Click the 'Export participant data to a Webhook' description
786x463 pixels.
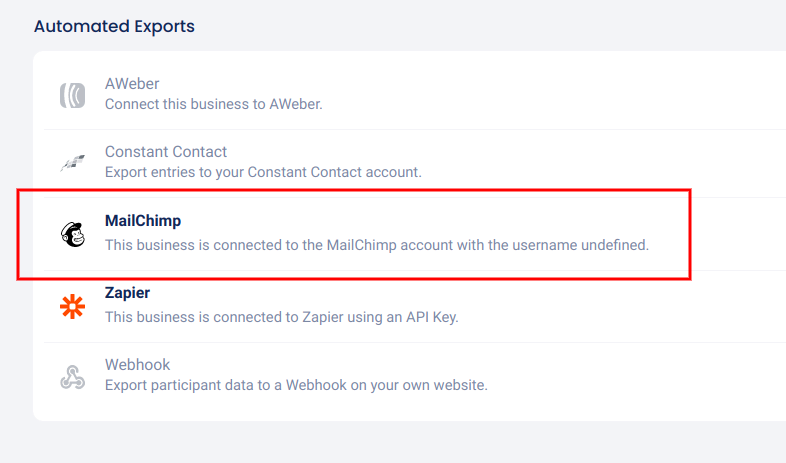tap(296, 385)
